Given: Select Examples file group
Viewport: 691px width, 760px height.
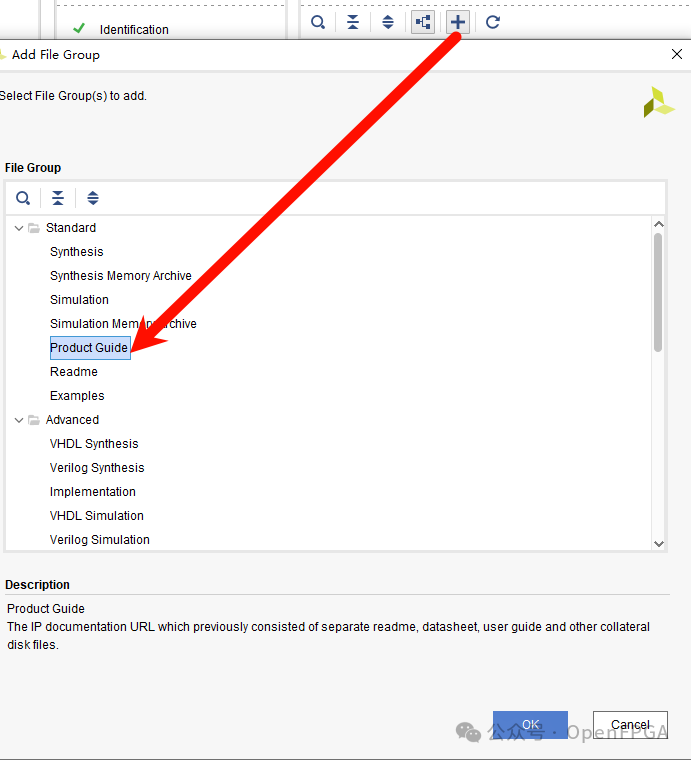Looking at the screenshot, I should pyautogui.click(x=77, y=396).
